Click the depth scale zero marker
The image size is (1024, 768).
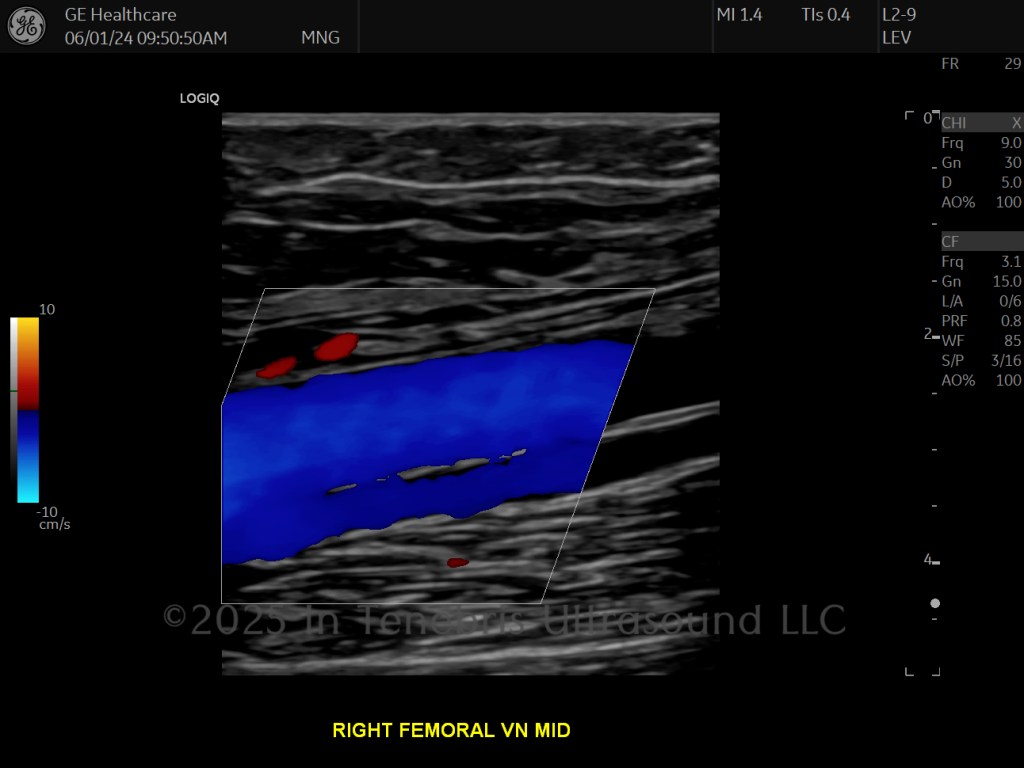927,118
